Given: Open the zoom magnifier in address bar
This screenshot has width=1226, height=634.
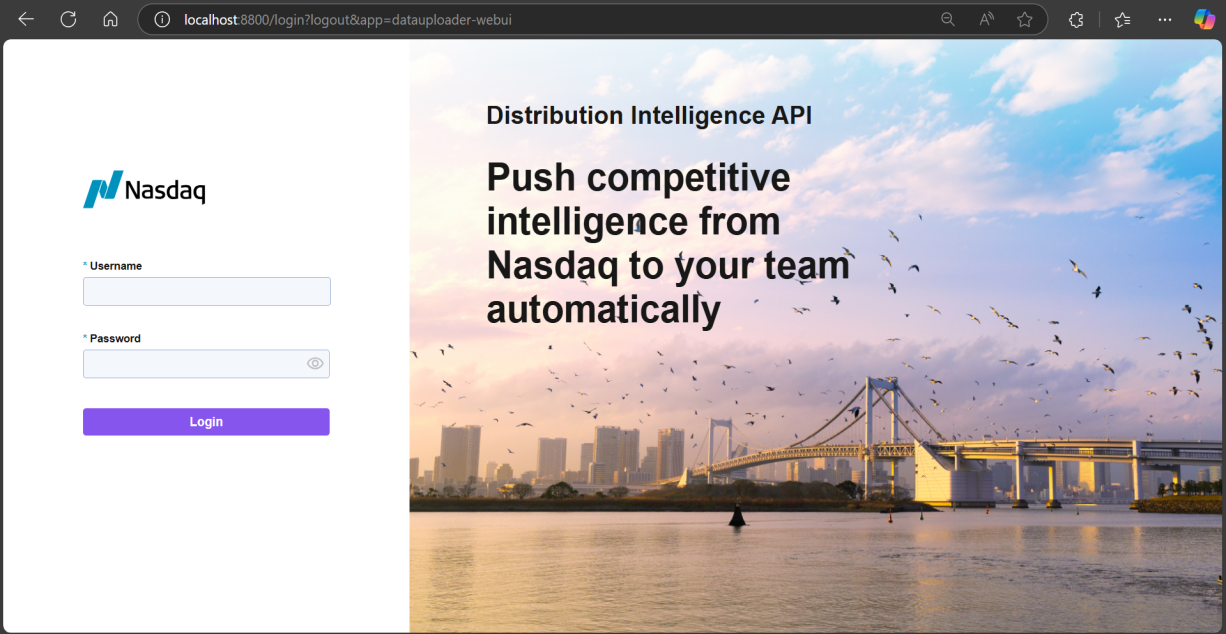Looking at the screenshot, I should tap(948, 19).
